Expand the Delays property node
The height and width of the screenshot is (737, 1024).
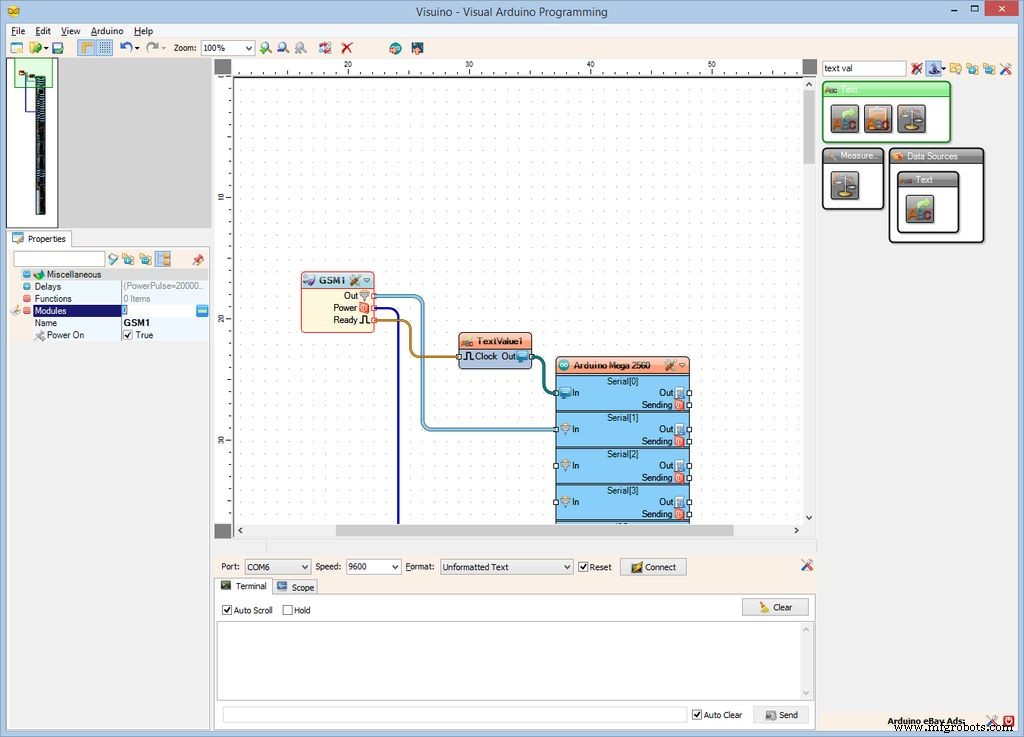pos(27,286)
